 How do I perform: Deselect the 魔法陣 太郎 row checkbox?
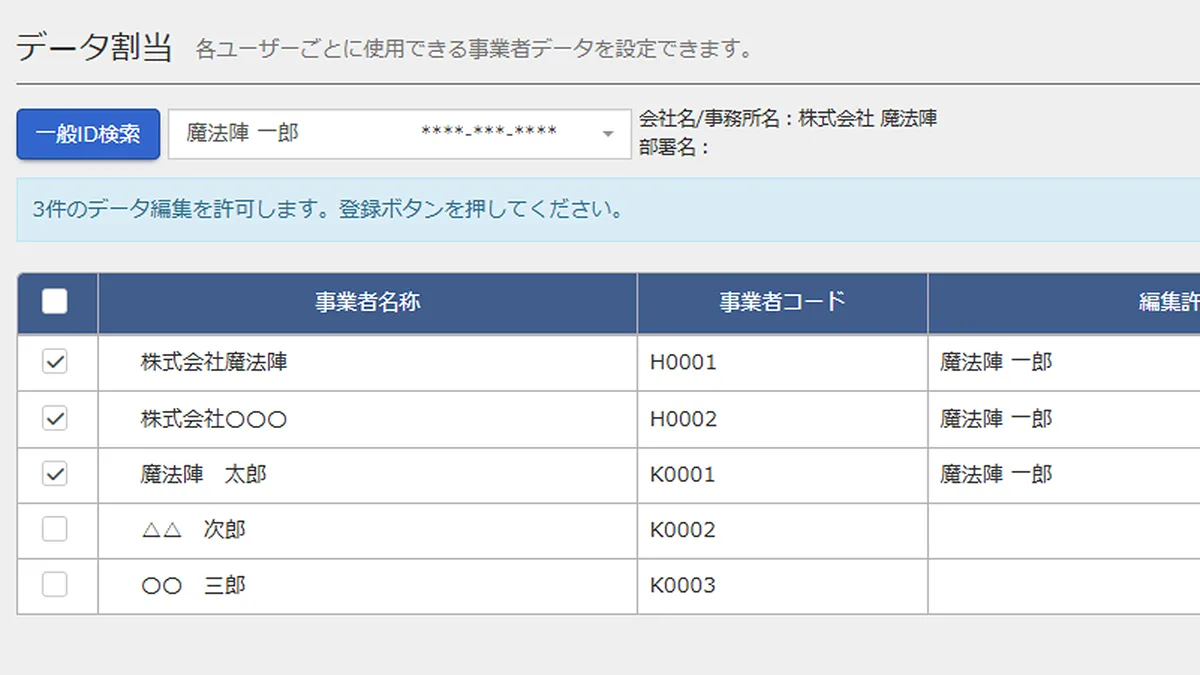point(55,474)
